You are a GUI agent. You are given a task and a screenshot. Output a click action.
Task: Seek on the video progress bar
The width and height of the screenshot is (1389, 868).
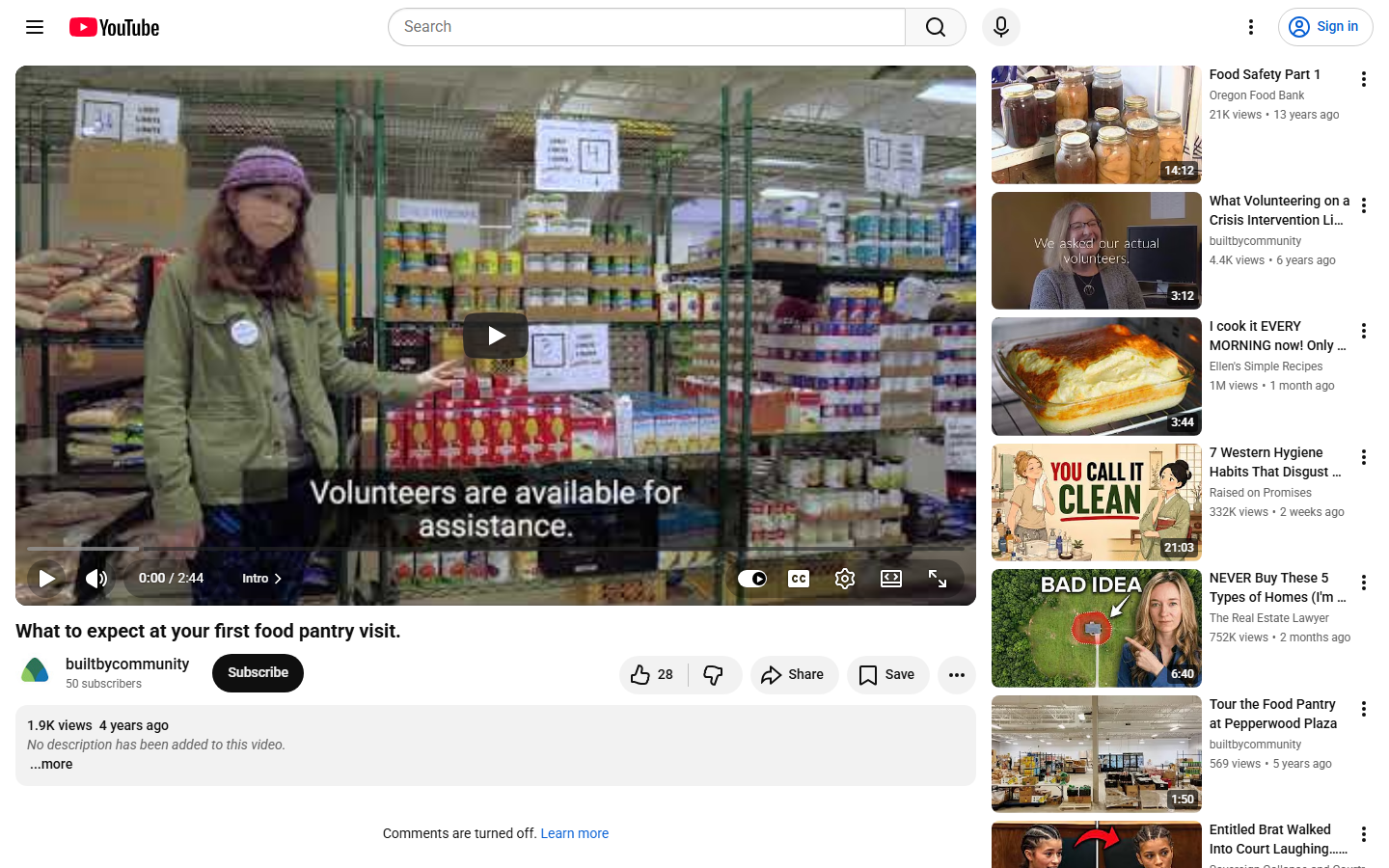point(496,548)
